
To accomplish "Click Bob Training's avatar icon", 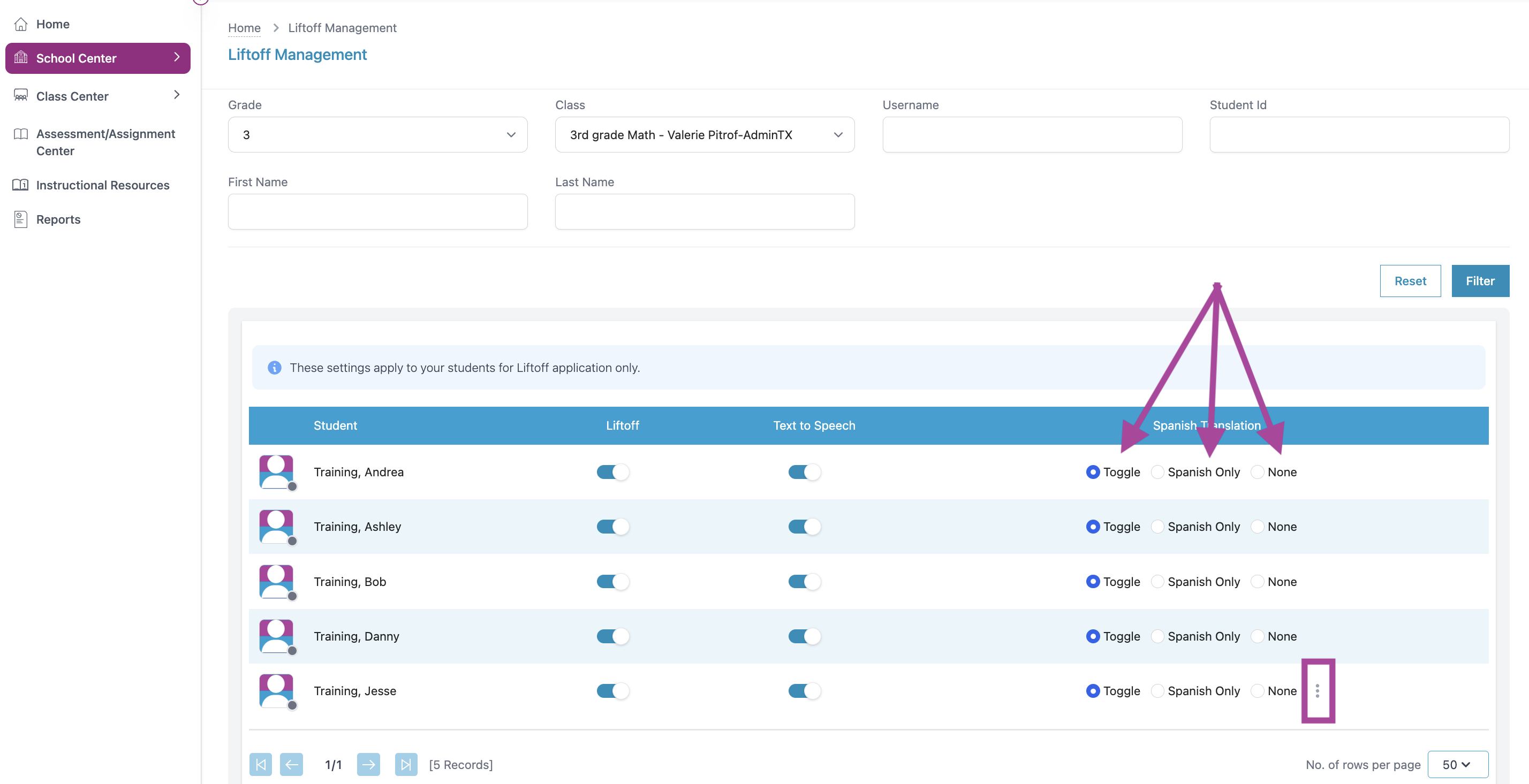I will coord(277,582).
